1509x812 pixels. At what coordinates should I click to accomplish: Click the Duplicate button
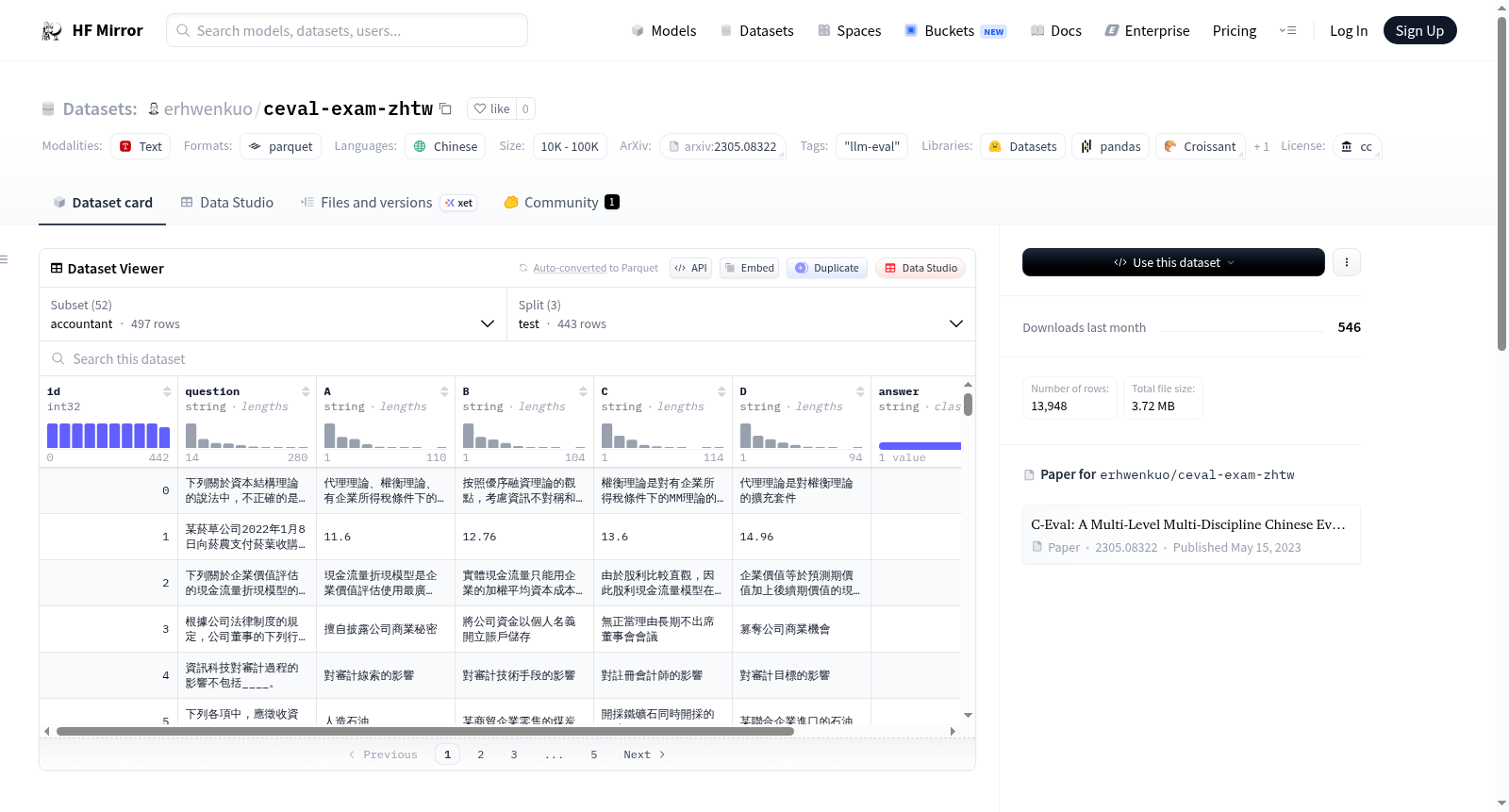pyautogui.click(x=826, y=268)
